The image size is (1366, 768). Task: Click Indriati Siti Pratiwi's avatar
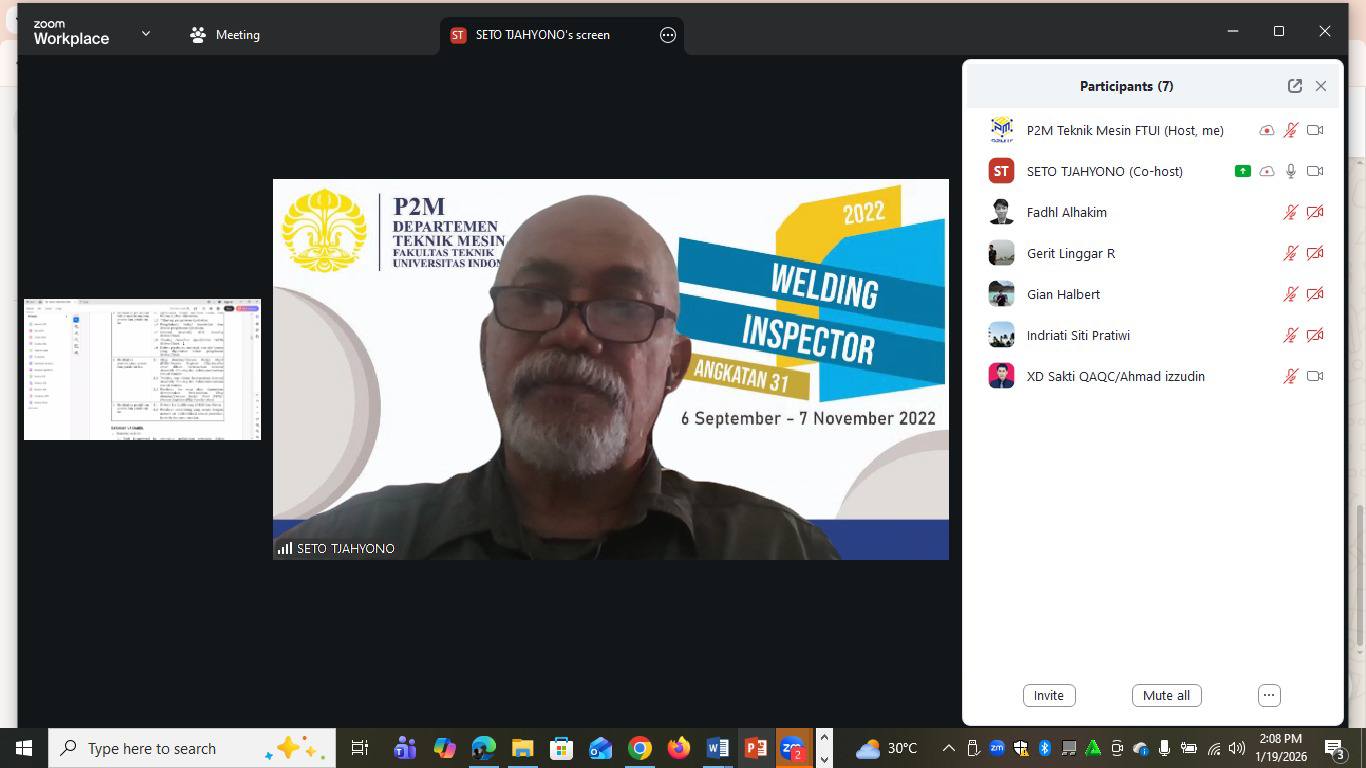click(x=1001, y=335)
